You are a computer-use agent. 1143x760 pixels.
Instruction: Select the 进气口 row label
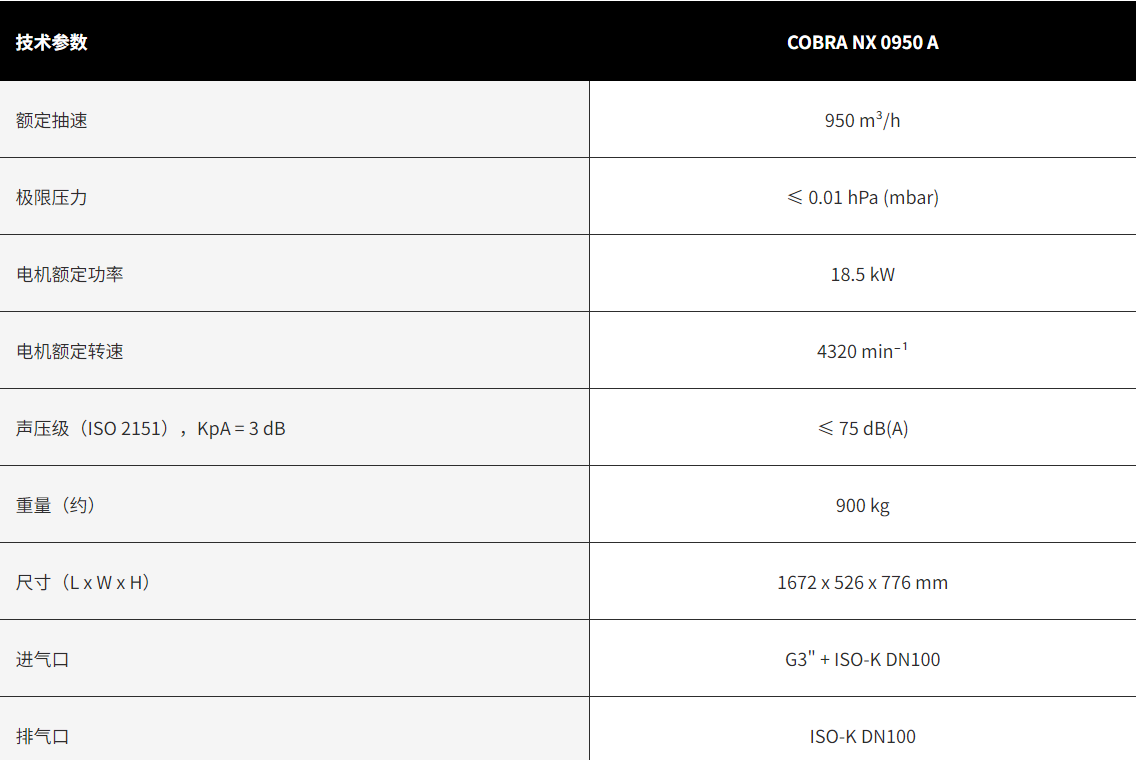(43, 659)
